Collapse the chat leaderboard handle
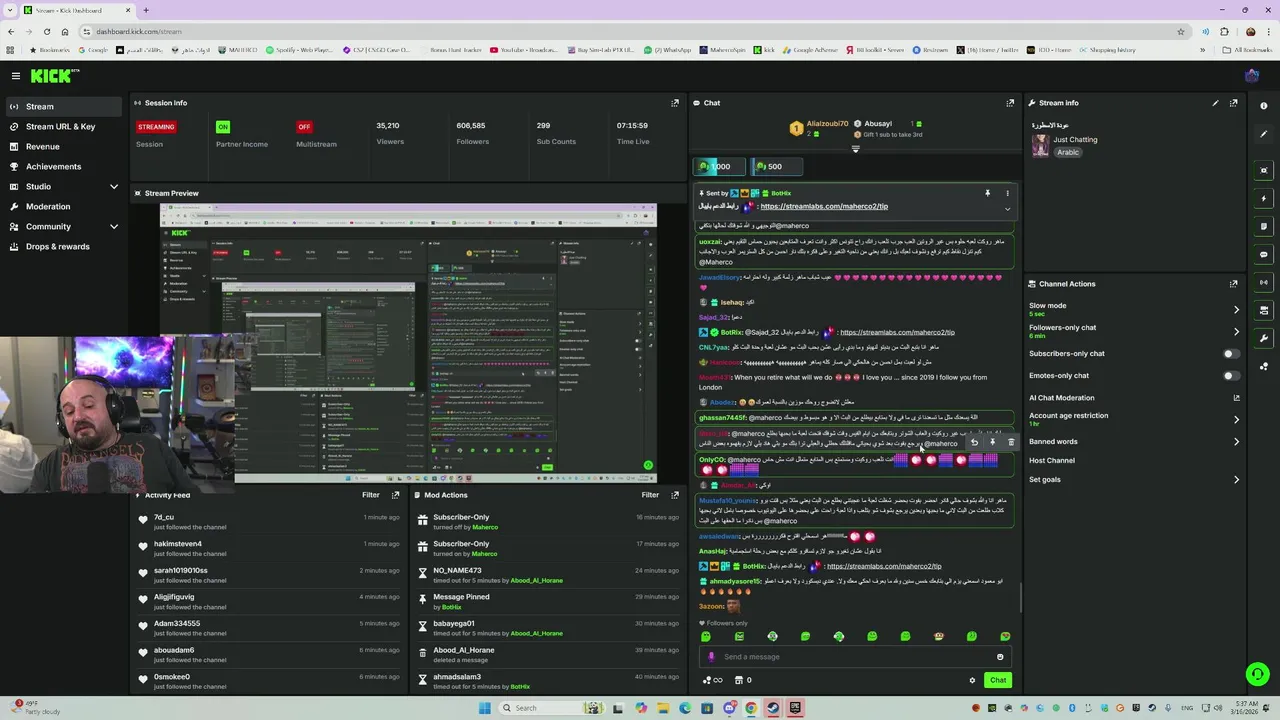 (x=855, y=149)
